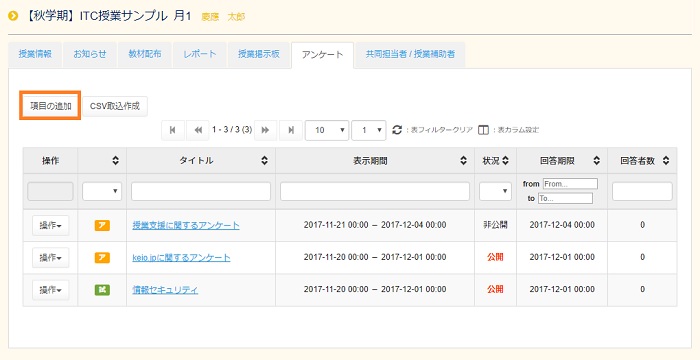Open the 情報セキュリティ link
700x360 pixels.
coord(165,290)
